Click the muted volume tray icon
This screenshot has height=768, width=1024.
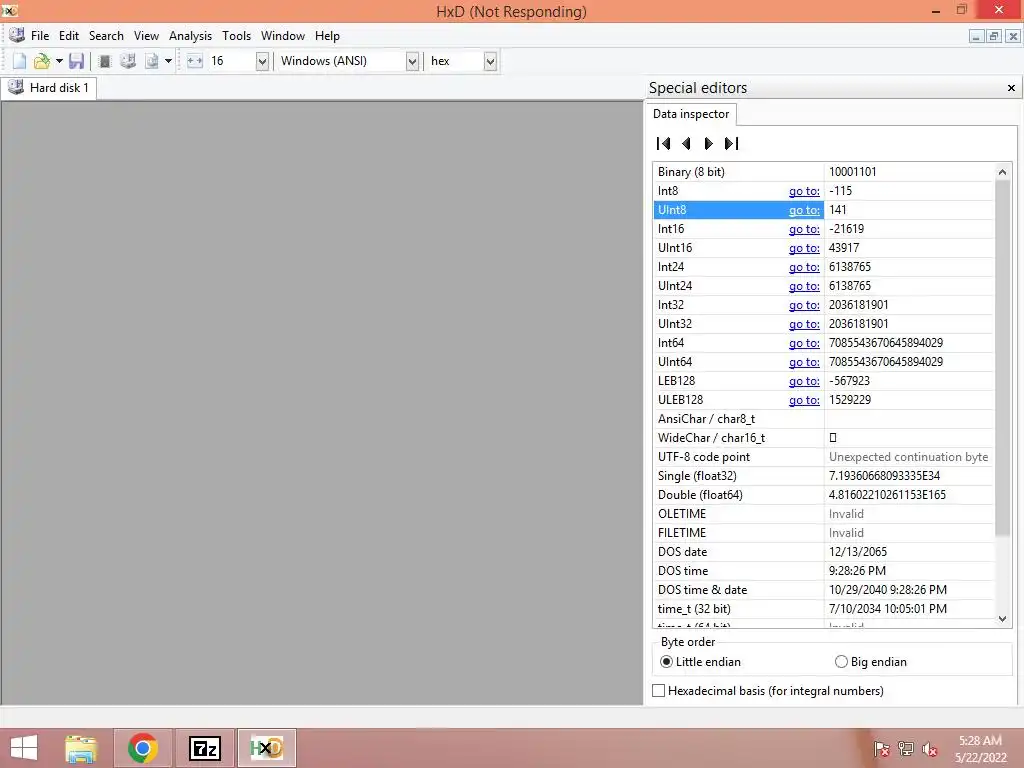[930, 749]
